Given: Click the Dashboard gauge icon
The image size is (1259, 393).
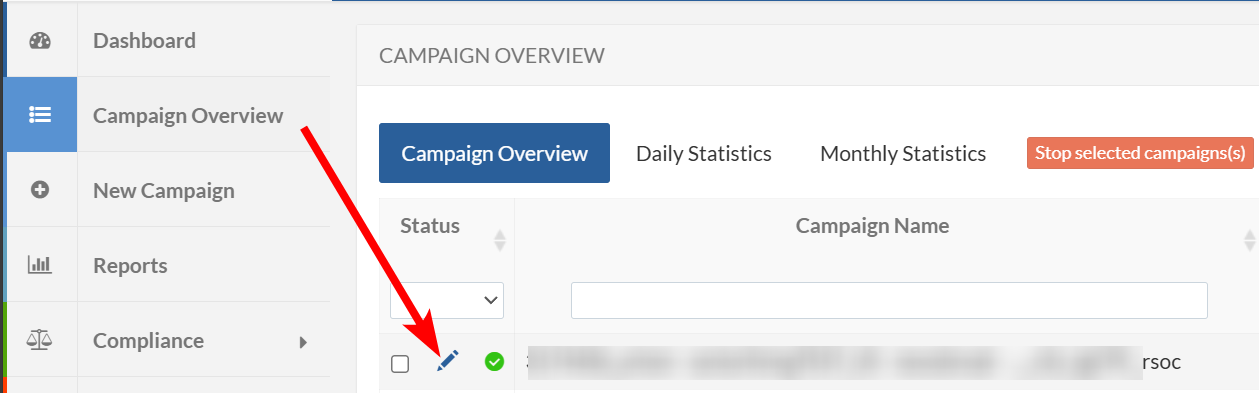Looking at the screenshot, I should coord(40,41).
